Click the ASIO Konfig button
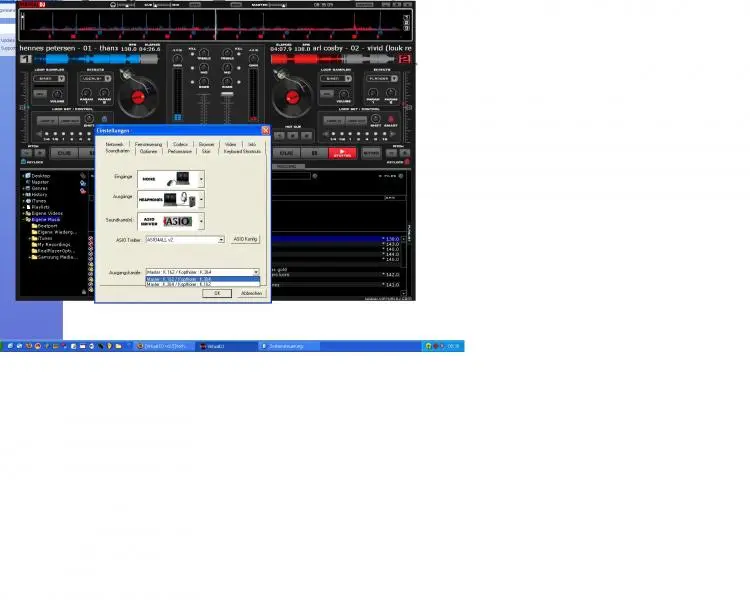 click(246, 240)
